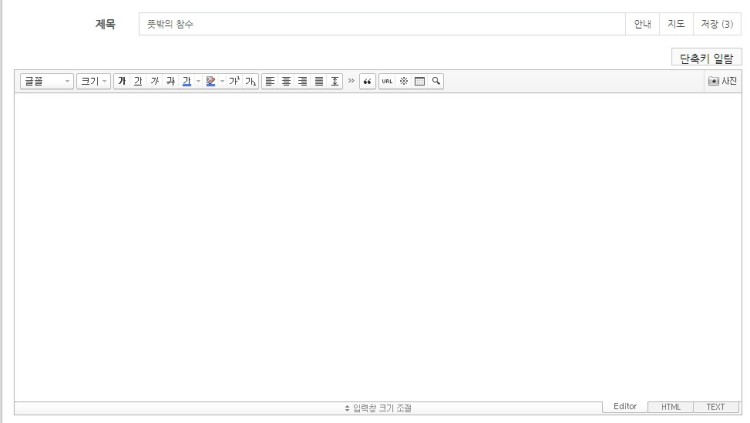Screen dimensions: 750x423
Task: Justify the text alignment
Action: (x=319, y=80)
